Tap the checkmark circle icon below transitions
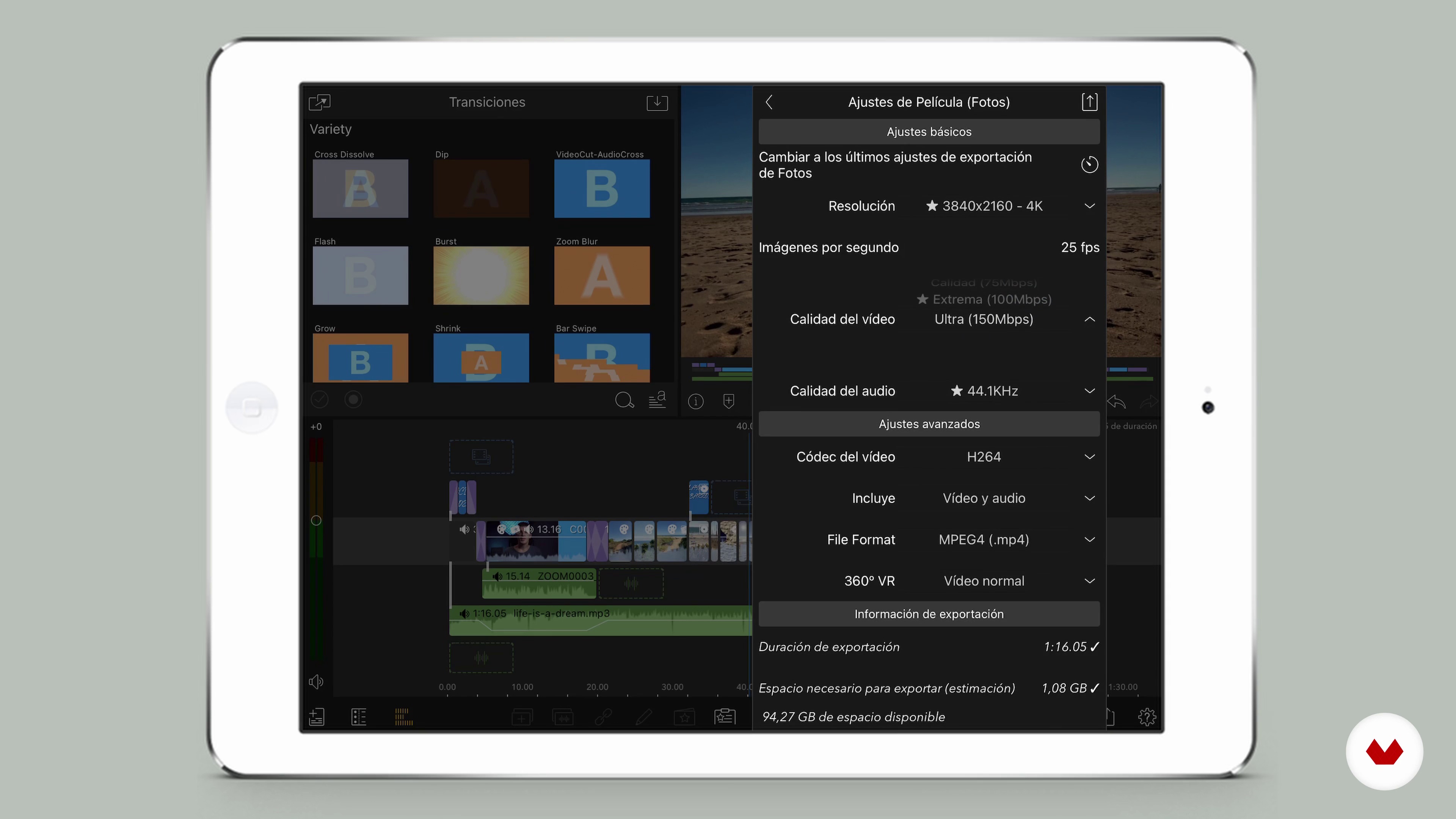This screenshot has width=1456, height=819. (x=319, y=400)
